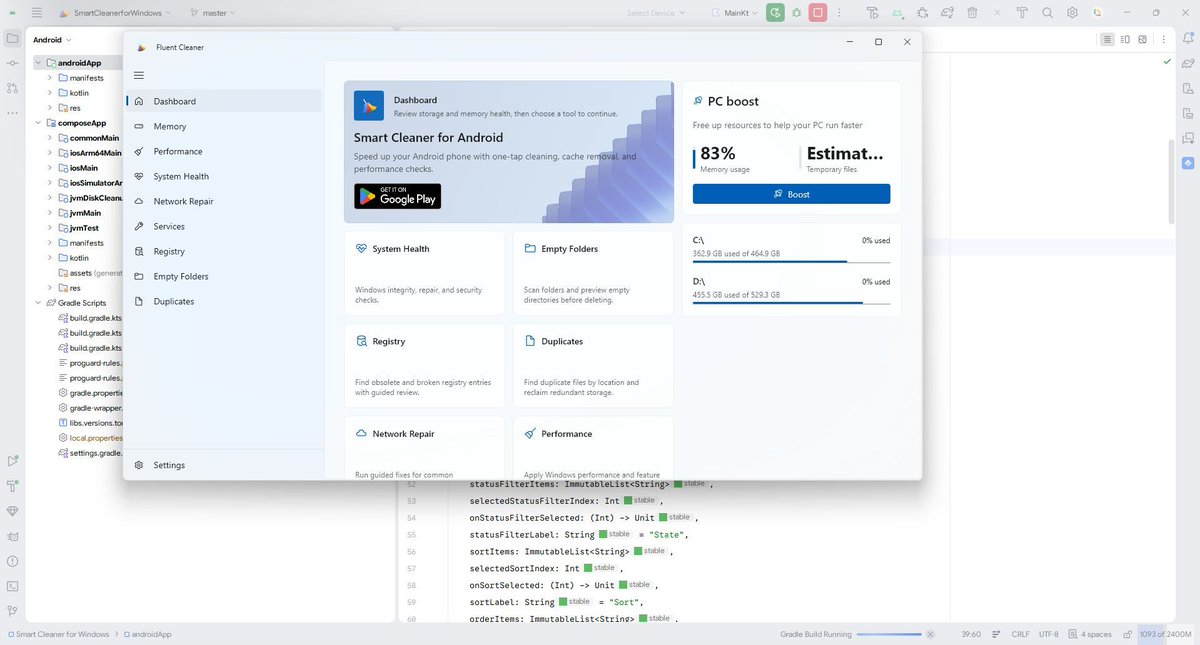The height and width of the screenshot is (645, 1200).
Task: Collapse the androidApp module node
Action: [38, 63]
